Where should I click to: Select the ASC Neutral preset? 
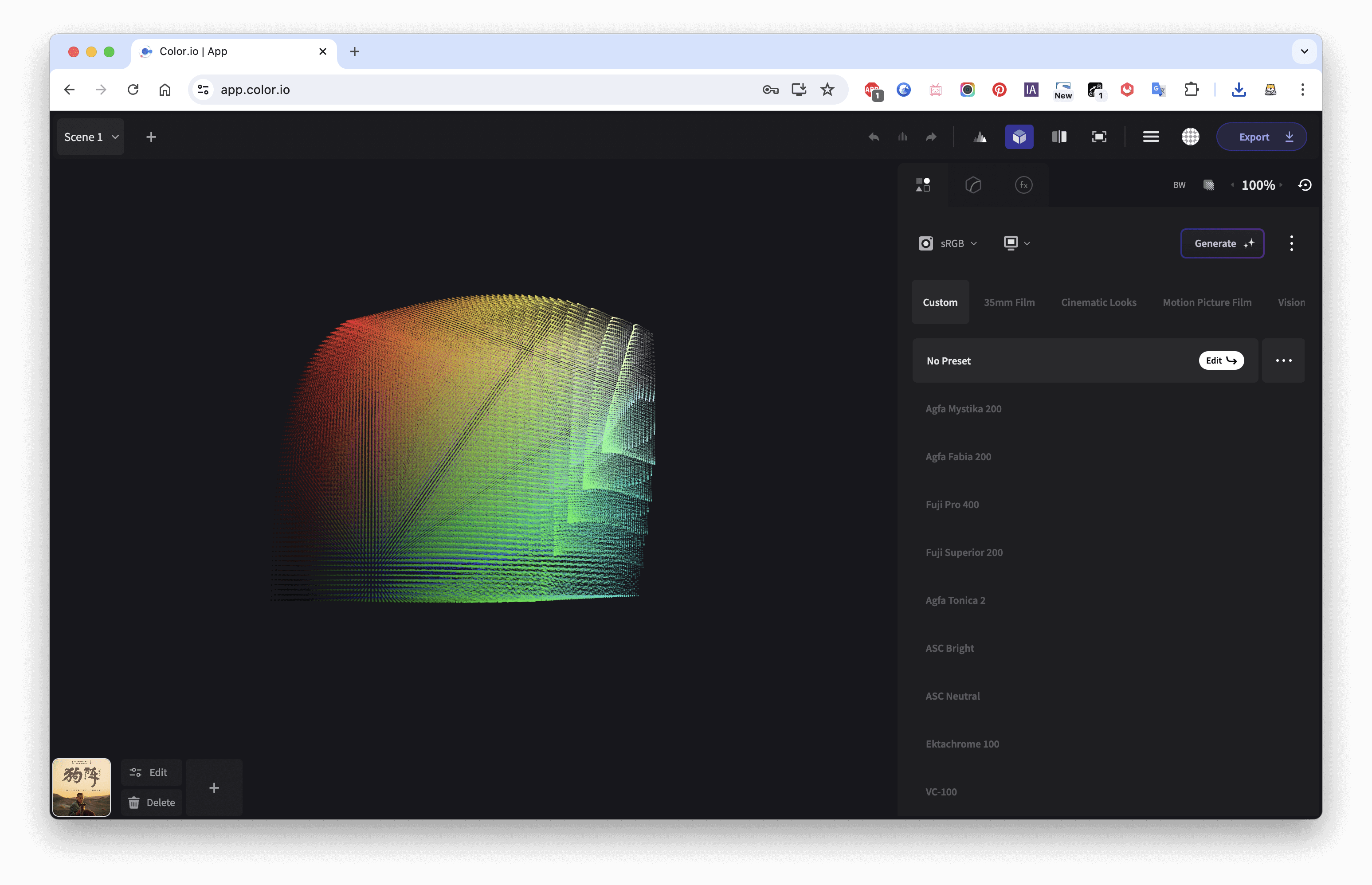click(x=953, y=696)
